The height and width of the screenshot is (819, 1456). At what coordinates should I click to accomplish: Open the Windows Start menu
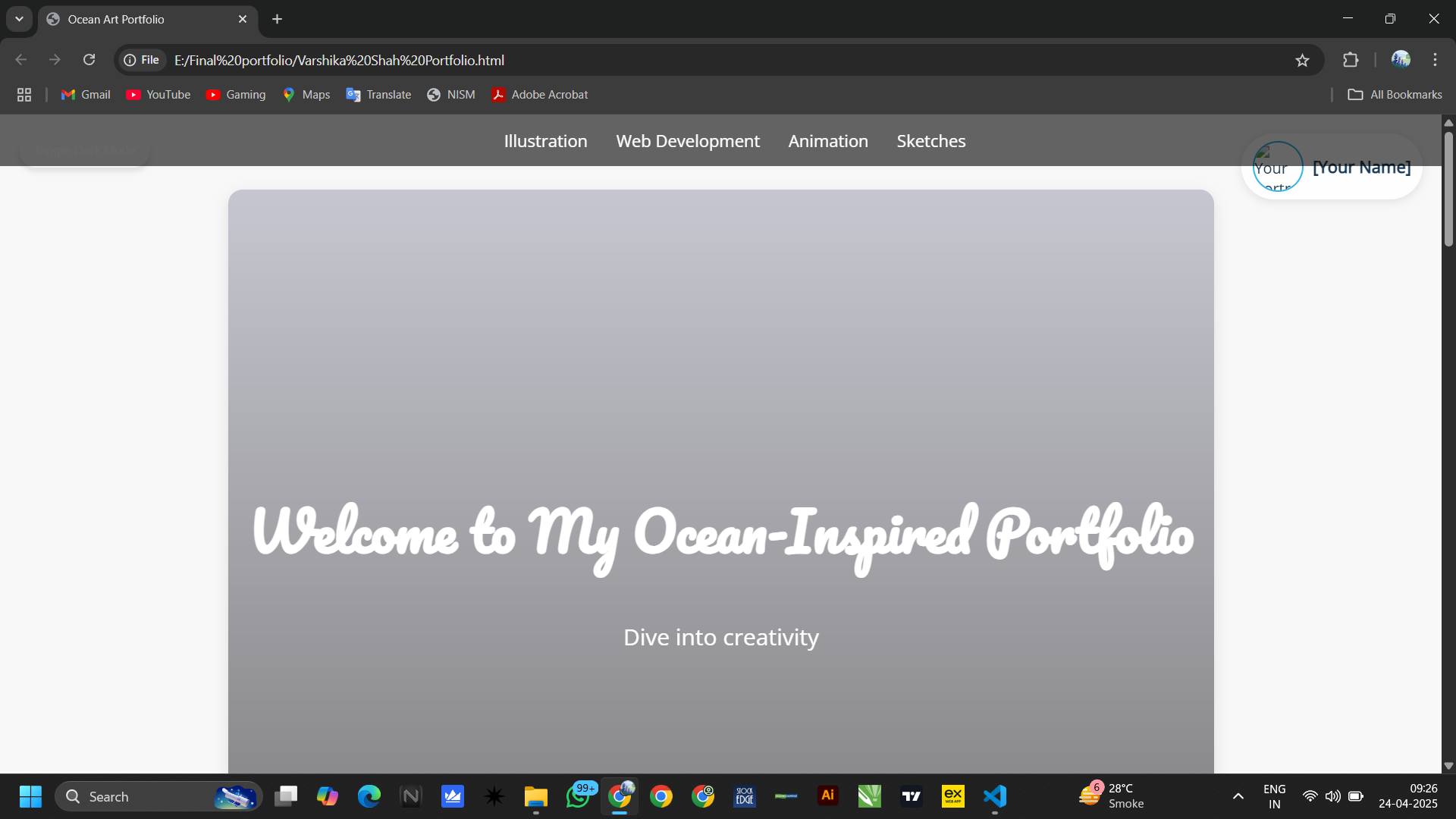coord(30,796)
